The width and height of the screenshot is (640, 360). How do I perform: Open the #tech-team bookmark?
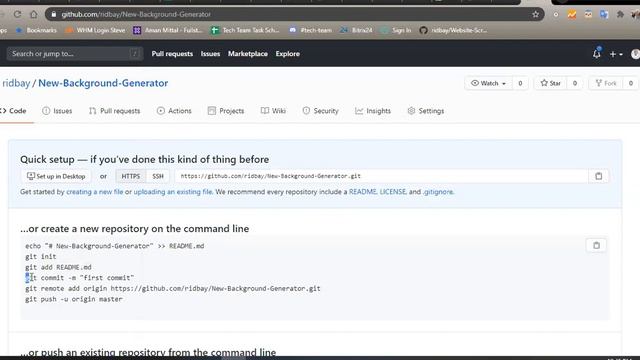pyautogui.click(x=310, y=30)
